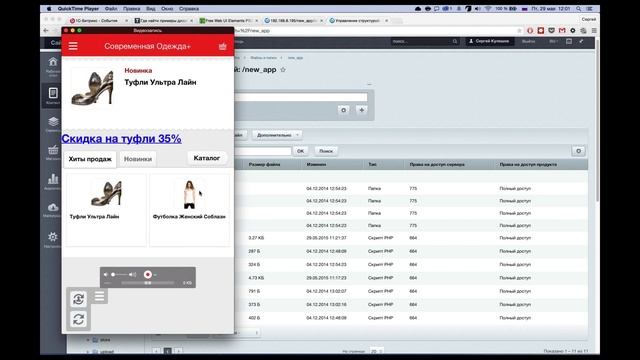Open the shopping basket icon in red header
The height and width of the screenshot is (360, 640).
point(222,46)
